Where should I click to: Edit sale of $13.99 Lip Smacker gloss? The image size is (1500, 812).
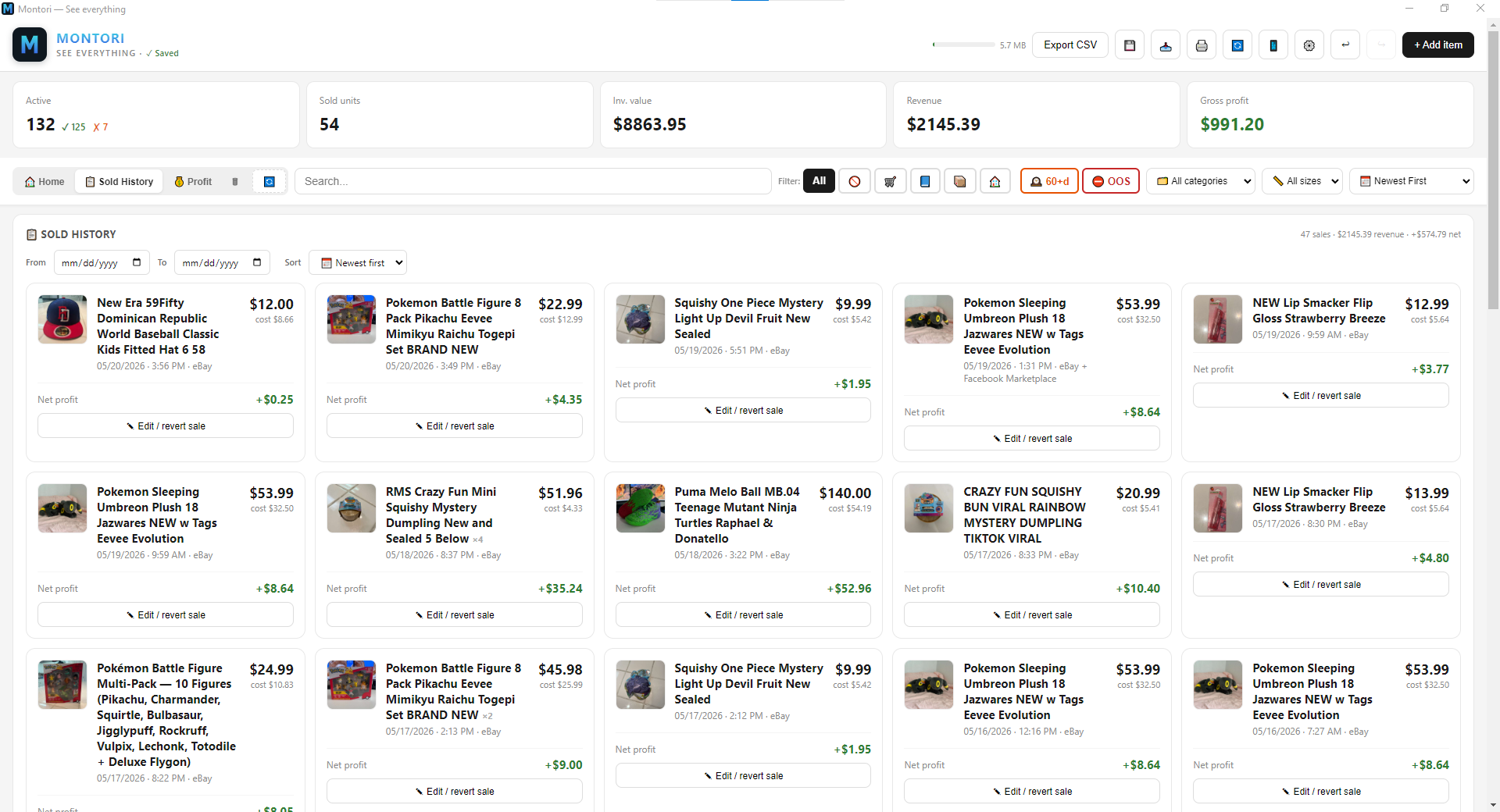1321,585
